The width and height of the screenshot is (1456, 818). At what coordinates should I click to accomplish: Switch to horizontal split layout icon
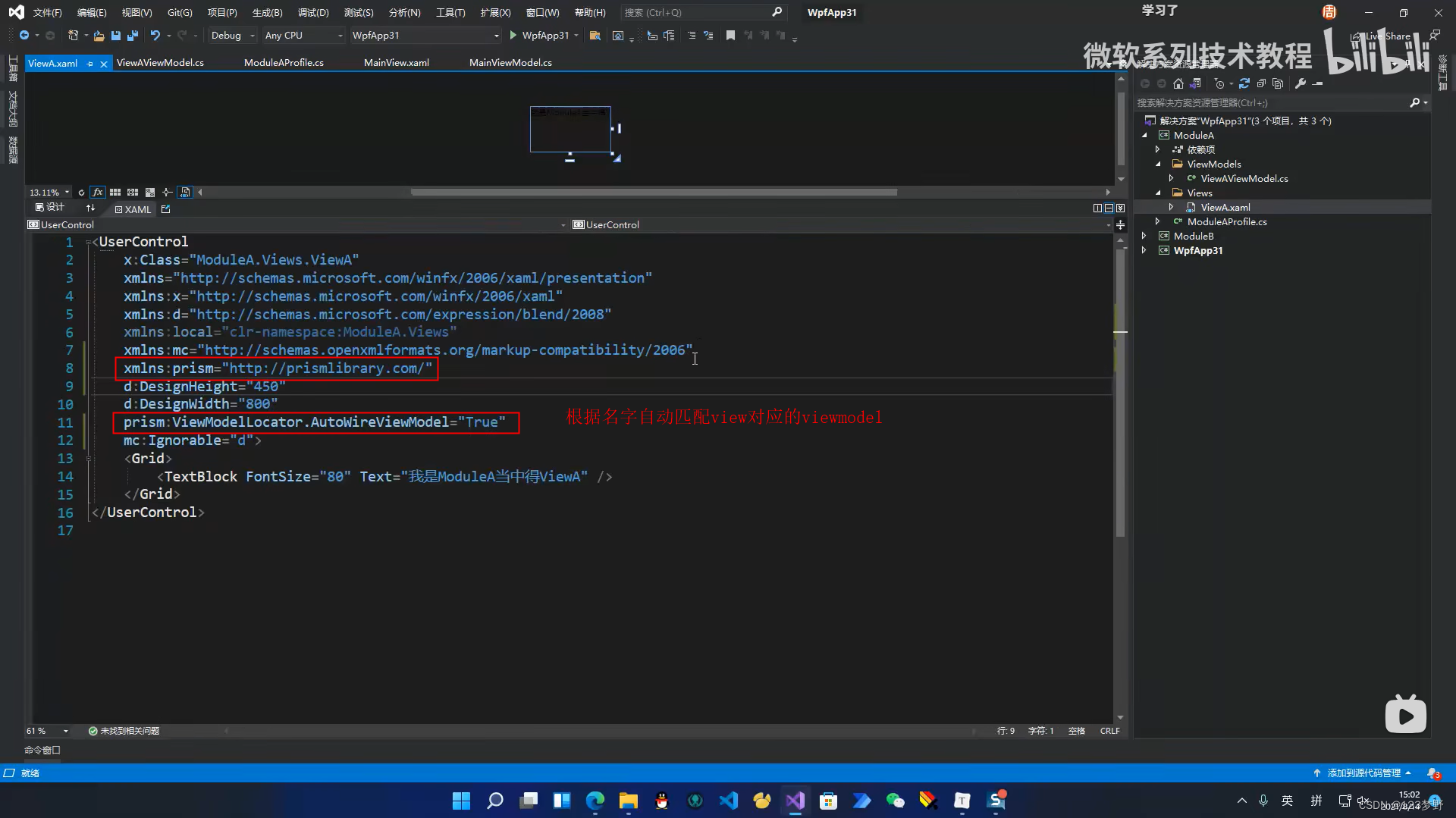tap(1109, 208)
